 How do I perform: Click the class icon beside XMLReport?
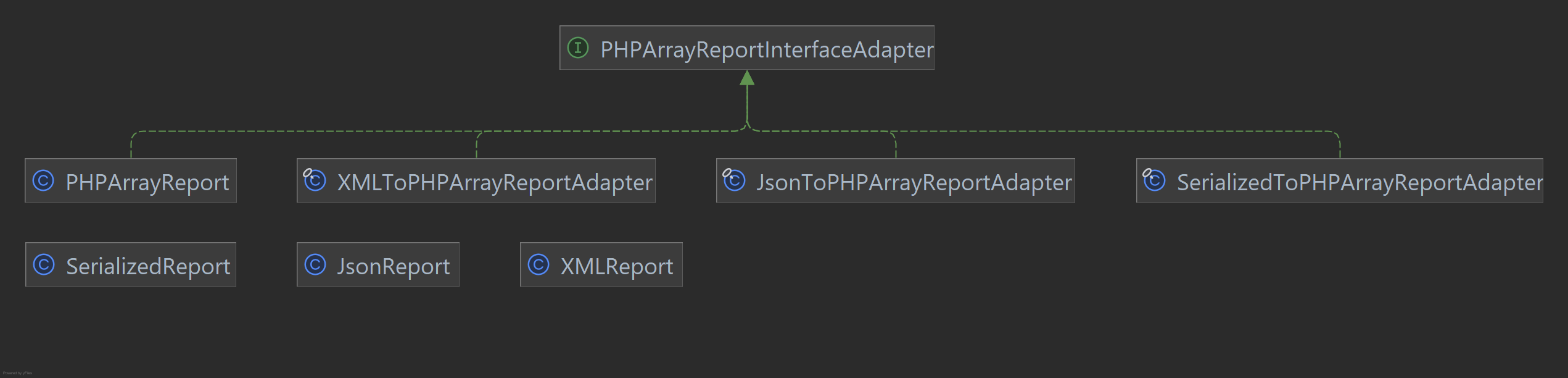pyautogui.click(x=538, y=265)
